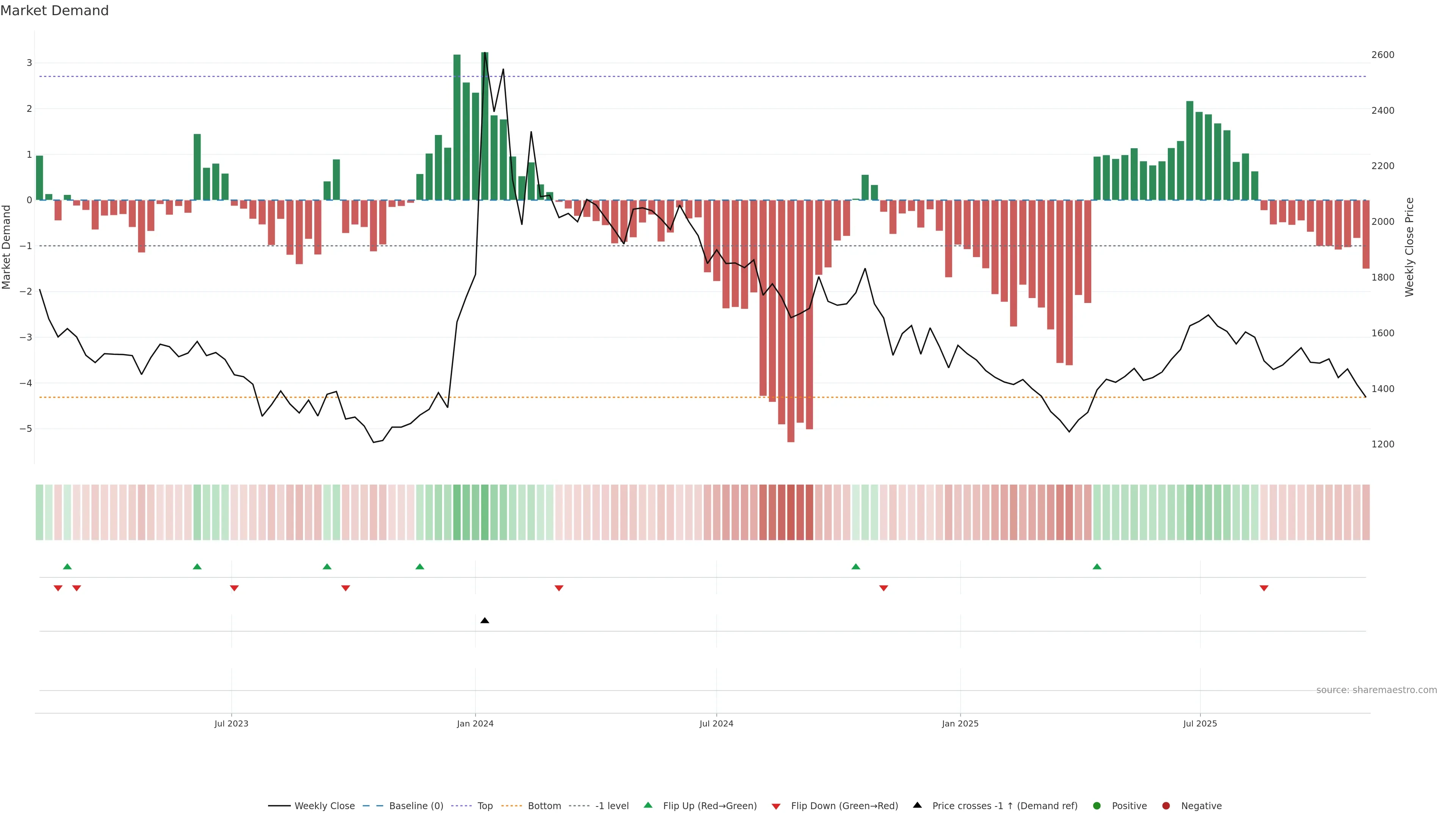Click the last green flip-up marker before Jul 2025
Screen dimensions: 1456x819
tap(1097, 566)
